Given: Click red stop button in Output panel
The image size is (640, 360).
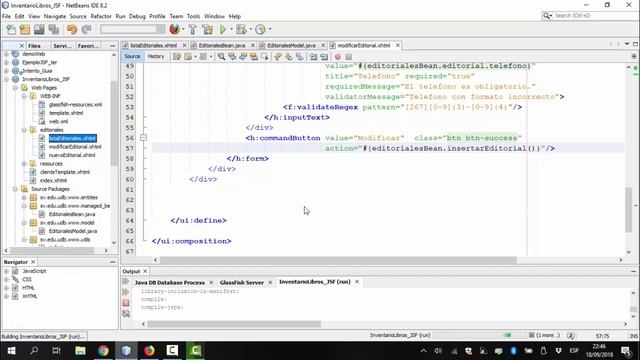Looking at the screenshot, I should tap(126, 303).
